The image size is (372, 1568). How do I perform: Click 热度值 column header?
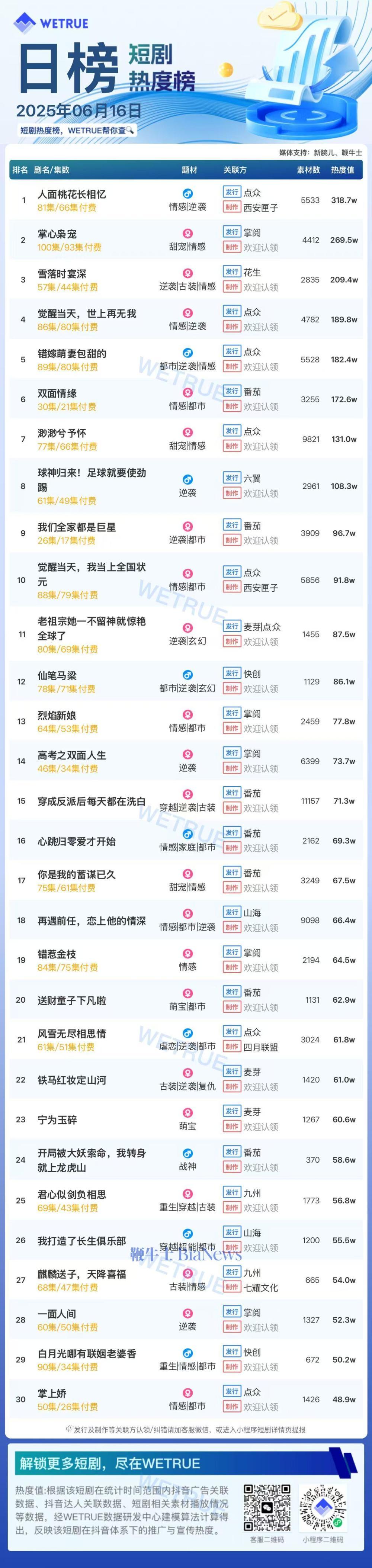[343, 170]
